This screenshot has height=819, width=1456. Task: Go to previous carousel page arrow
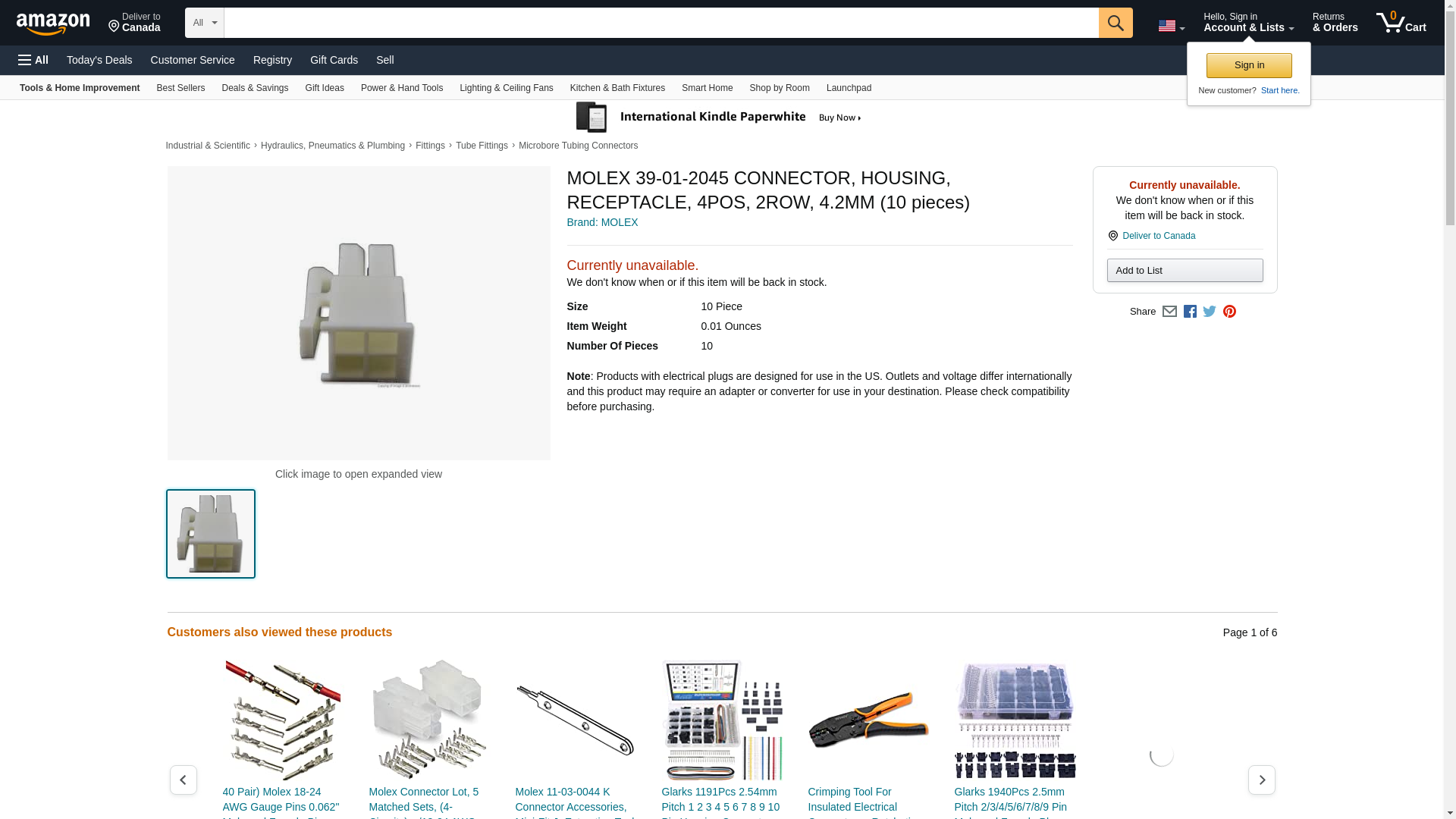click(184, 780)
